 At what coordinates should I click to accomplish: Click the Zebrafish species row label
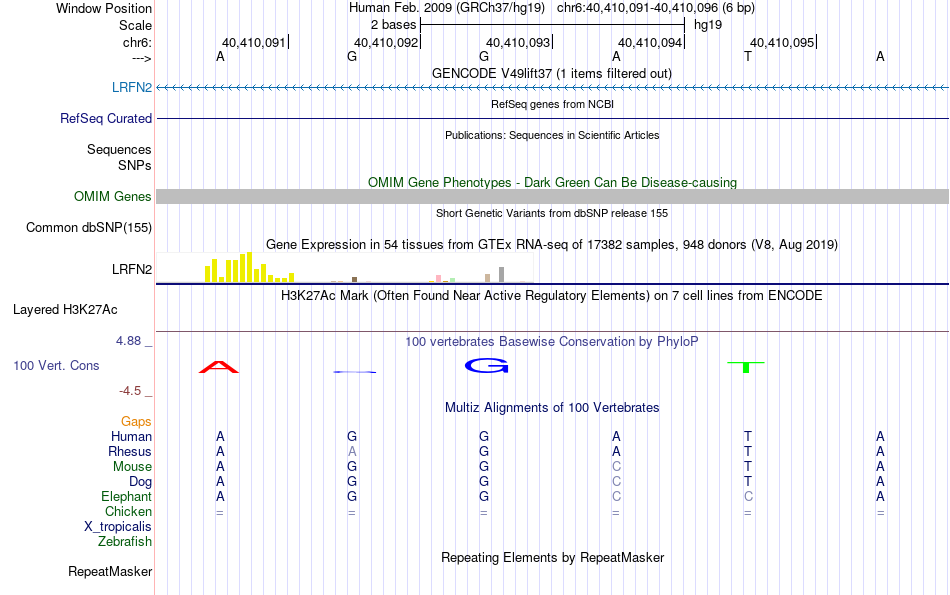[125, 541]
